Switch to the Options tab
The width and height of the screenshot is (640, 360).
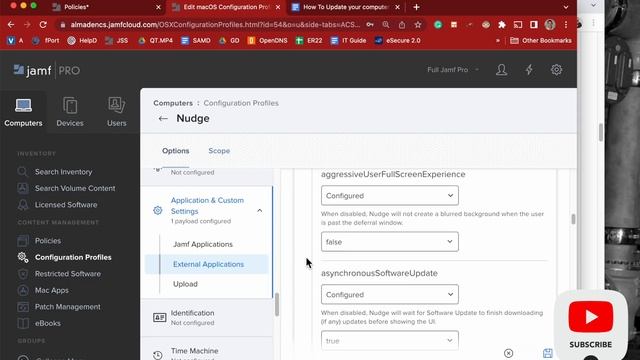click(176, 151)
